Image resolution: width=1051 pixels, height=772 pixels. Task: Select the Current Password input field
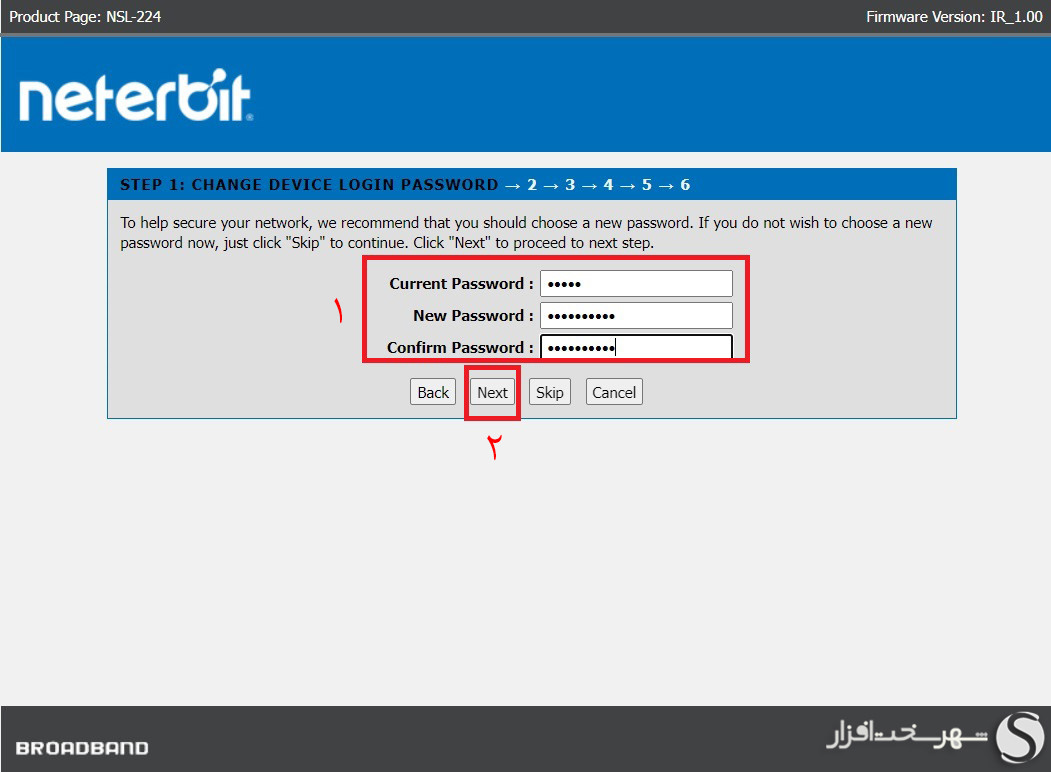(x=636, y=283)
